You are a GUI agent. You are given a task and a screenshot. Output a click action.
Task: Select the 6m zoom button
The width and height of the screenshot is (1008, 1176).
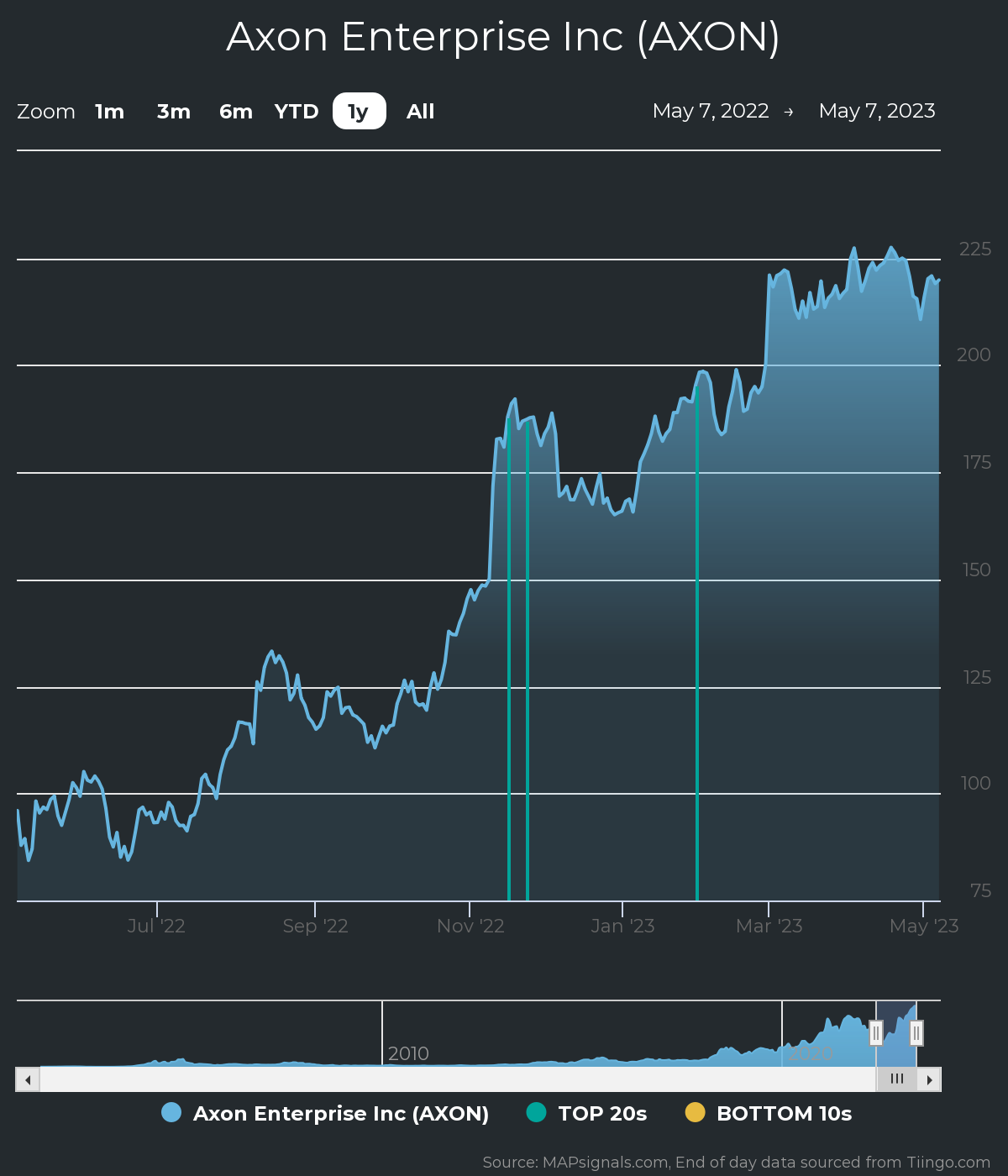click(x=234, y=110)
